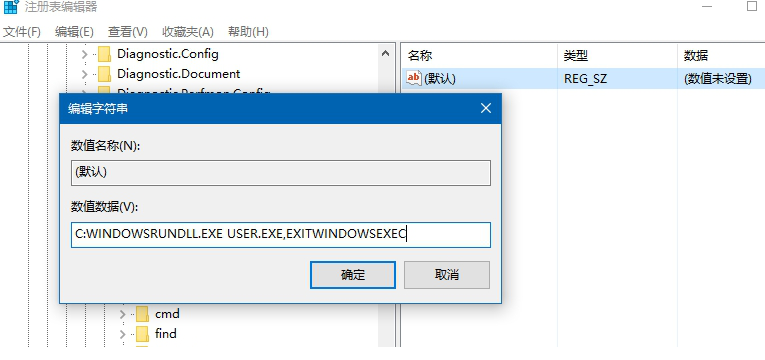Click the 确定 button in the dialog
Image resolution: width=765 pixels, height=360 pixels.
tap(353, 275)
